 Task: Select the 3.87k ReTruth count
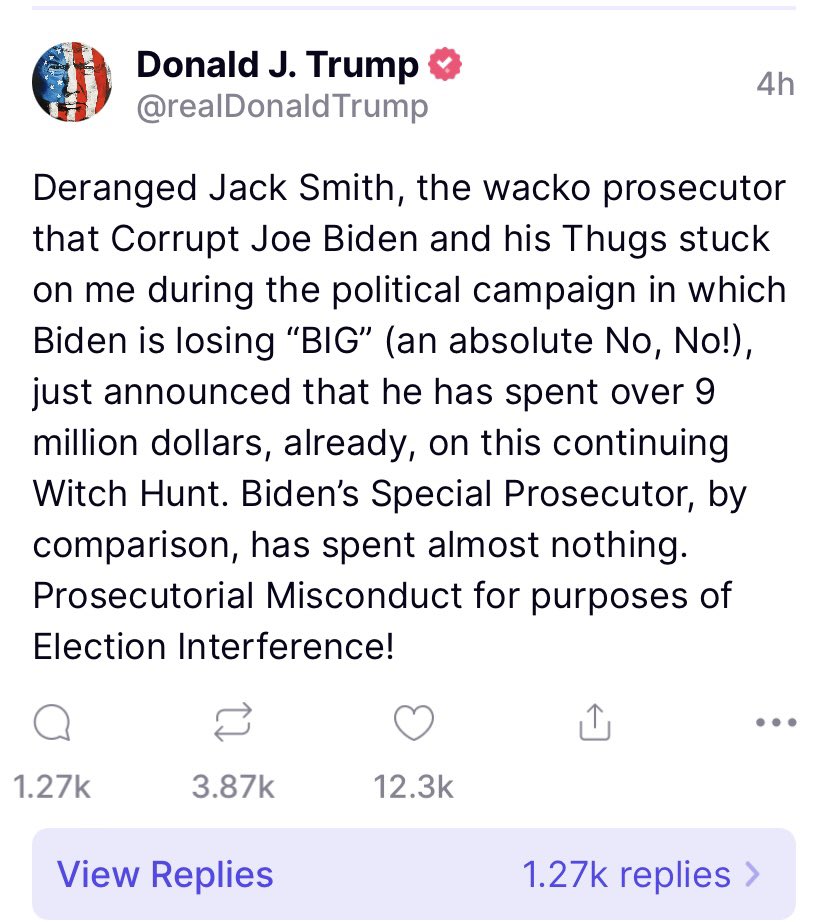(x=234, y=788)
